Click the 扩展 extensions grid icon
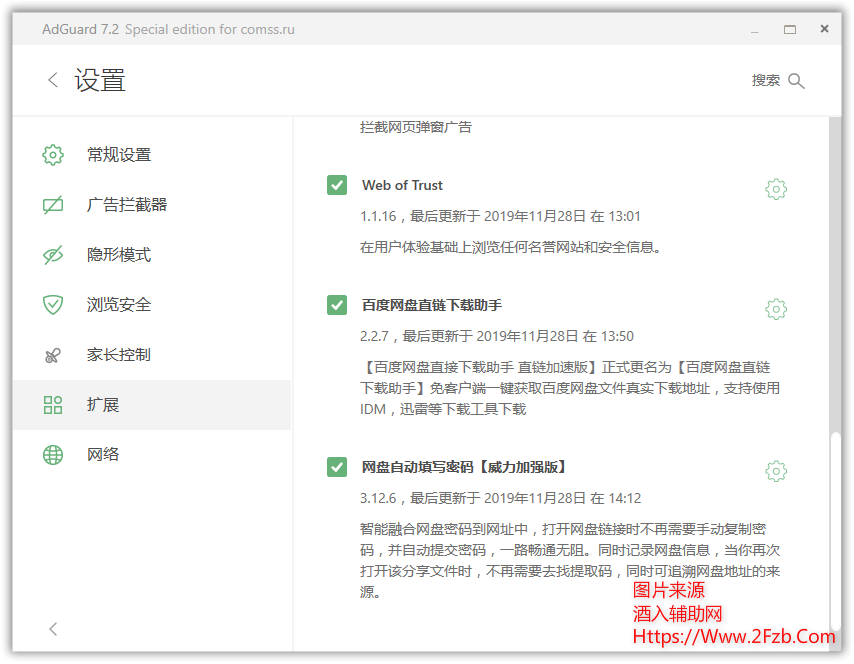The image size is (854, 664). pos(53,405)
